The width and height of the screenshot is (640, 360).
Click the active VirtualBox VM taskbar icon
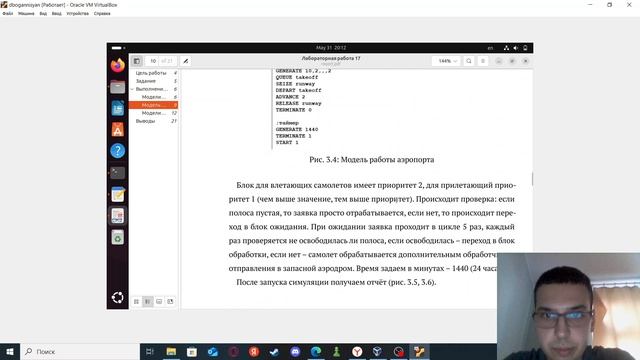click(419, 351)
